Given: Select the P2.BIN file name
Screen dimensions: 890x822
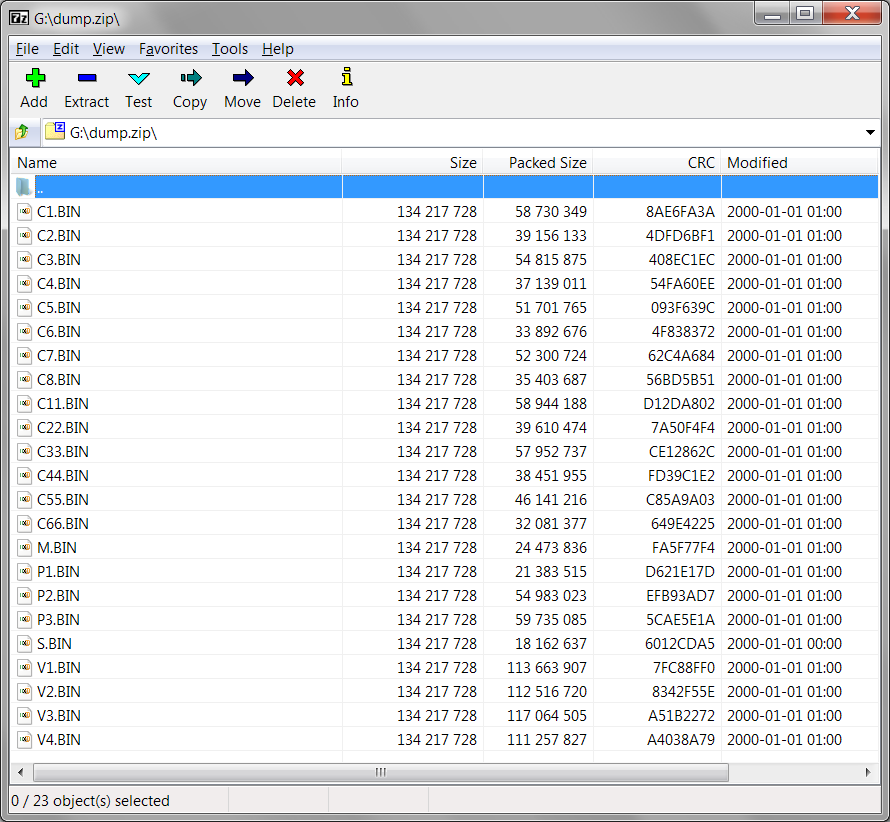Looking at the screenshot, I should [x=58, y=595].
